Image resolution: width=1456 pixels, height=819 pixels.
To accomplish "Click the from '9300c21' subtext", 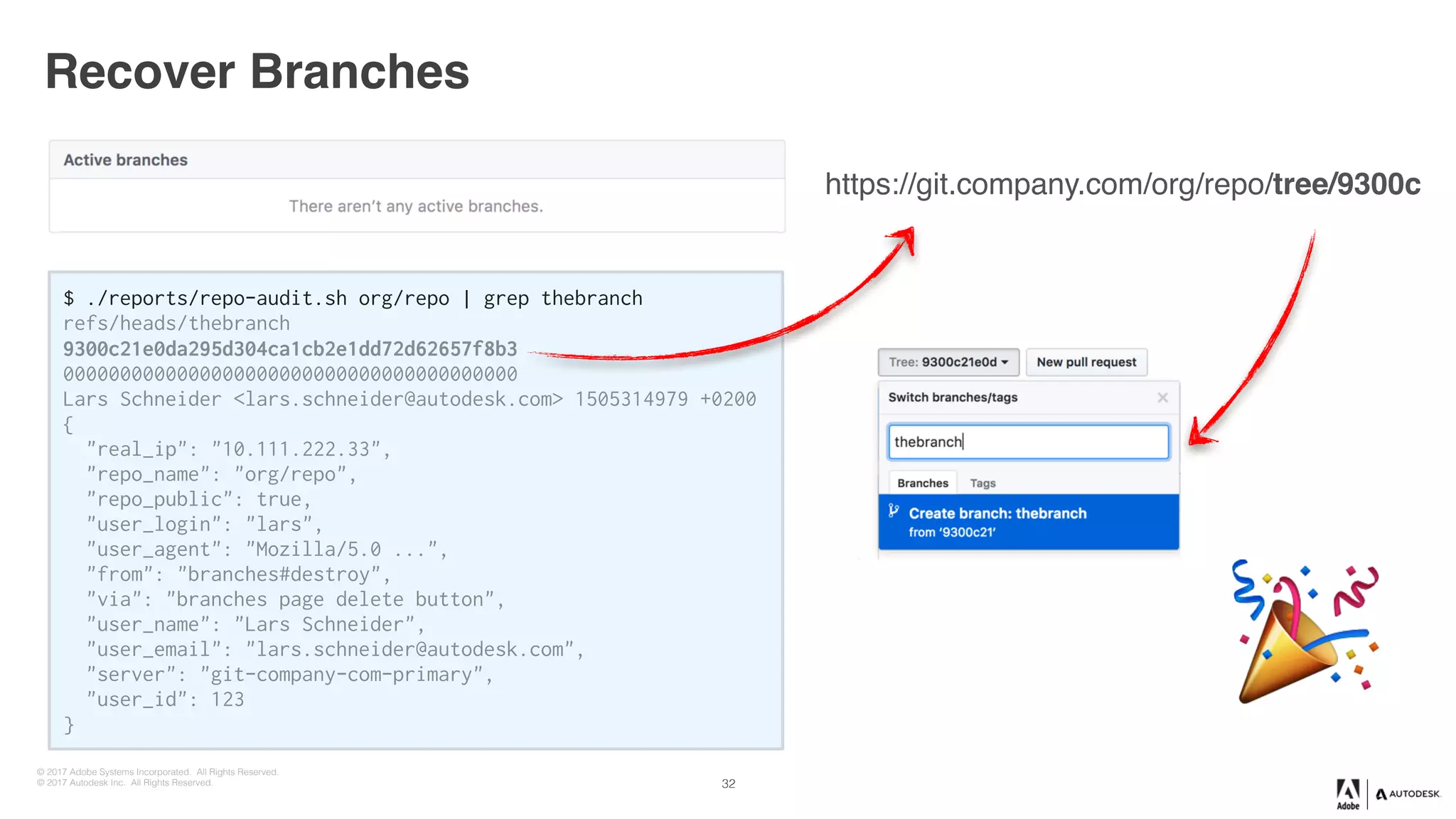I will (x=951, y=532).
